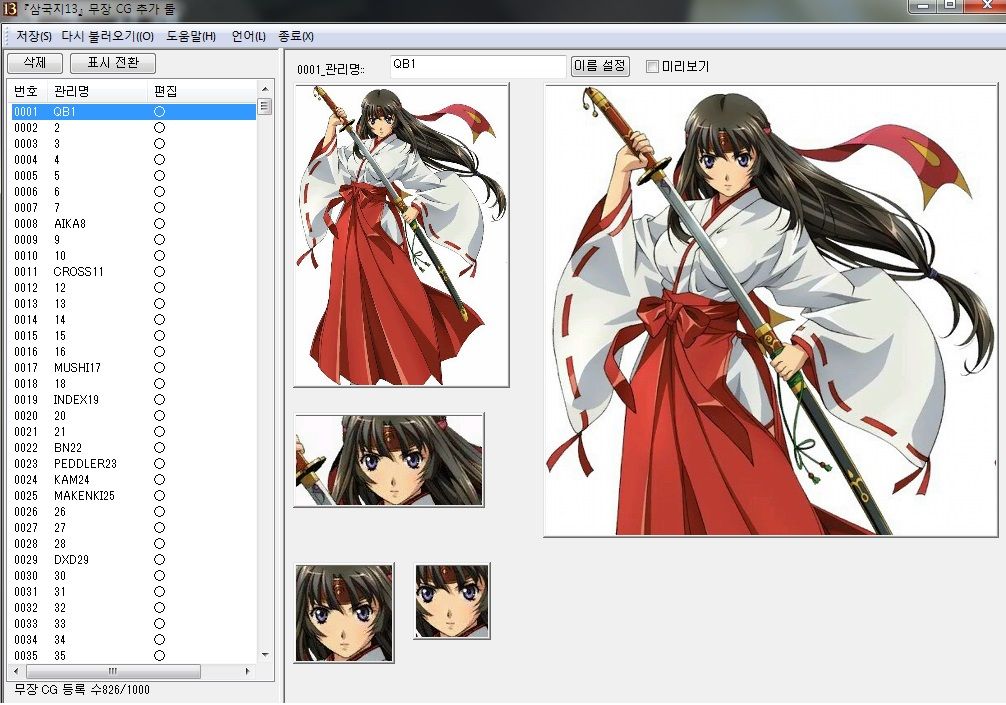
Task: Select row 0029 DXD29
Action: (x=133, y=560)
